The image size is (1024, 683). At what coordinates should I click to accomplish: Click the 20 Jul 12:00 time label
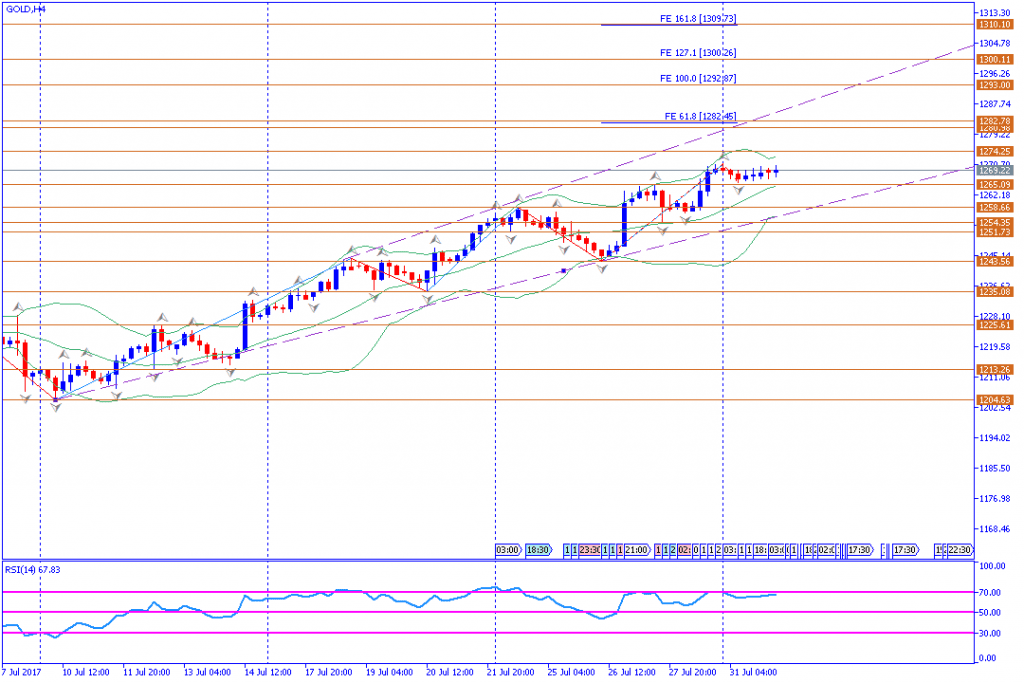tap(450, 673)
